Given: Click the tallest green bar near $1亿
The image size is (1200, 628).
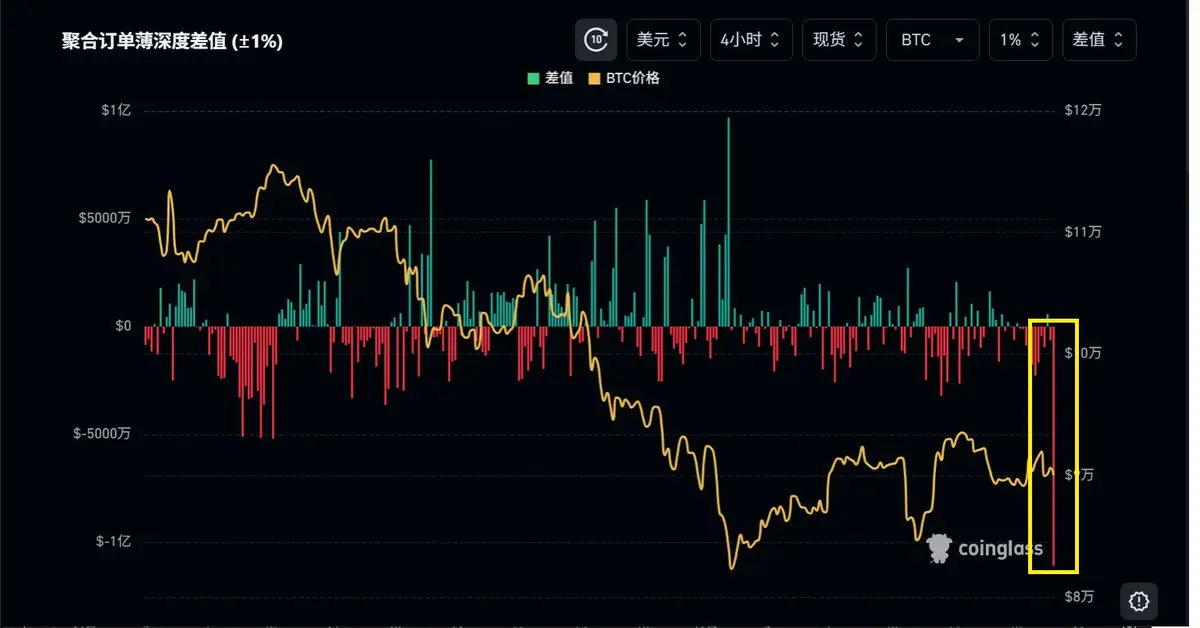Looking at the screenshot, I should pos(729,222).
